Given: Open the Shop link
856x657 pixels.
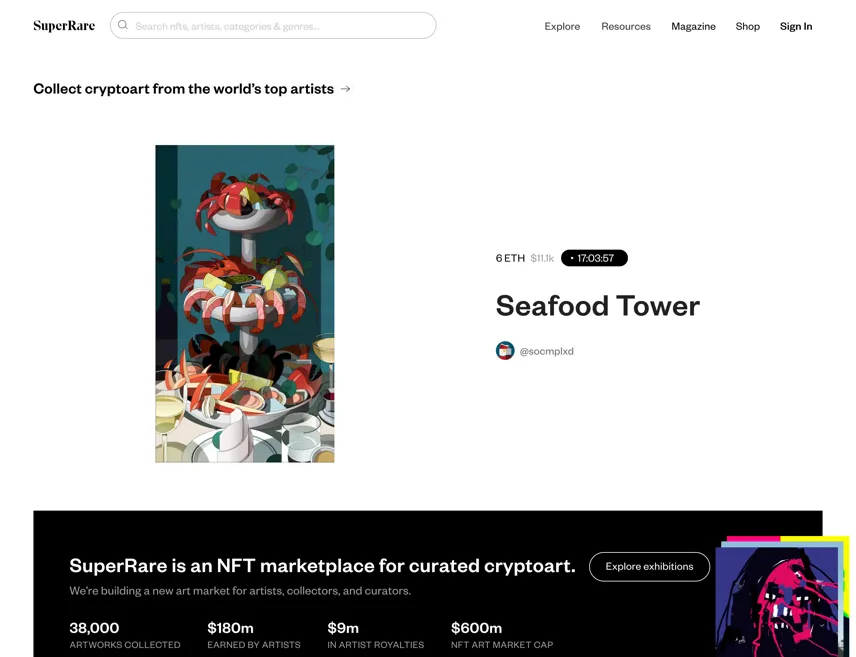Looking at the screenshot, I should (x=747, y=26).
